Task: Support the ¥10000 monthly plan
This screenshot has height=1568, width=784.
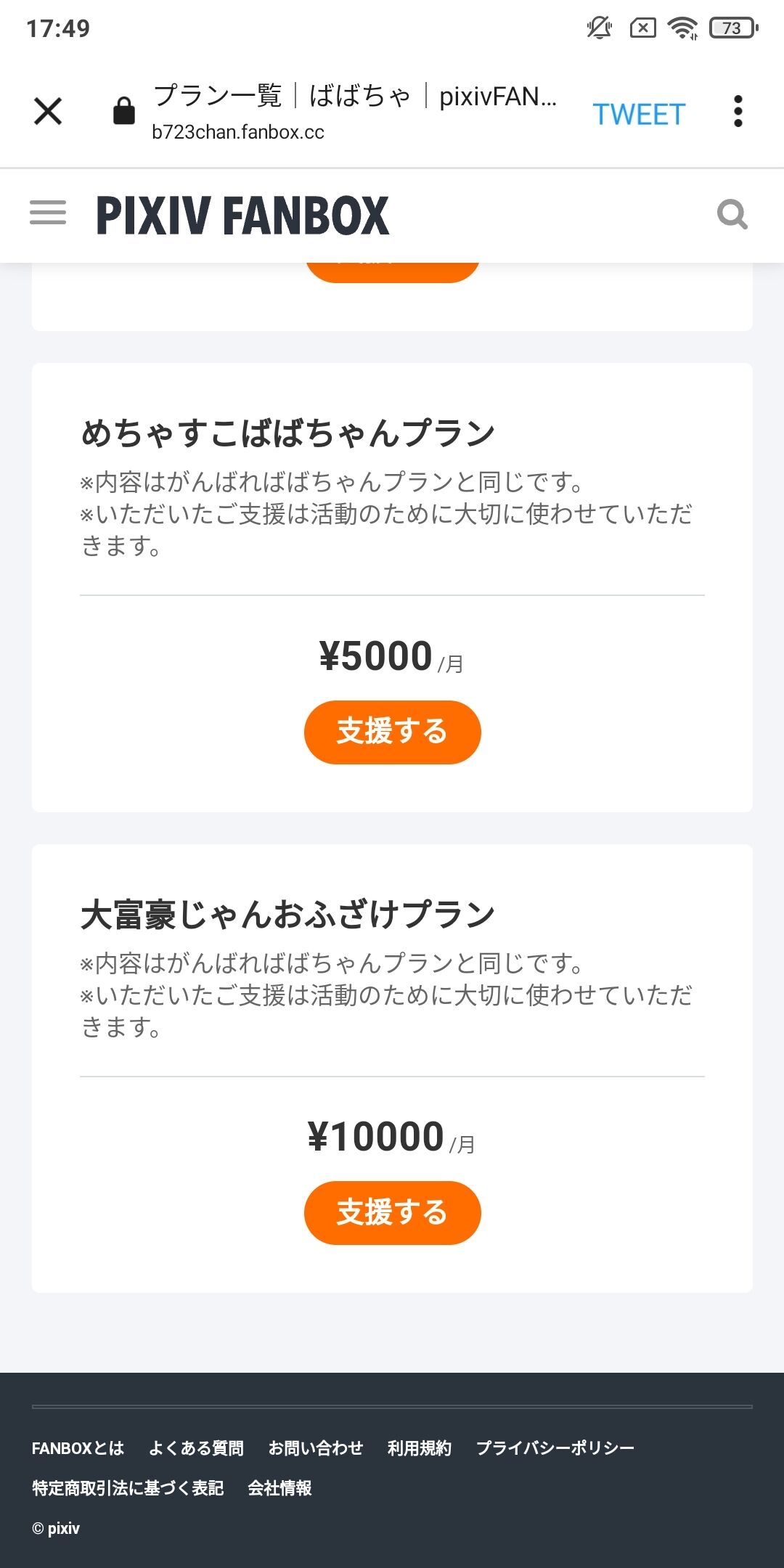Action: (392, 1213)
